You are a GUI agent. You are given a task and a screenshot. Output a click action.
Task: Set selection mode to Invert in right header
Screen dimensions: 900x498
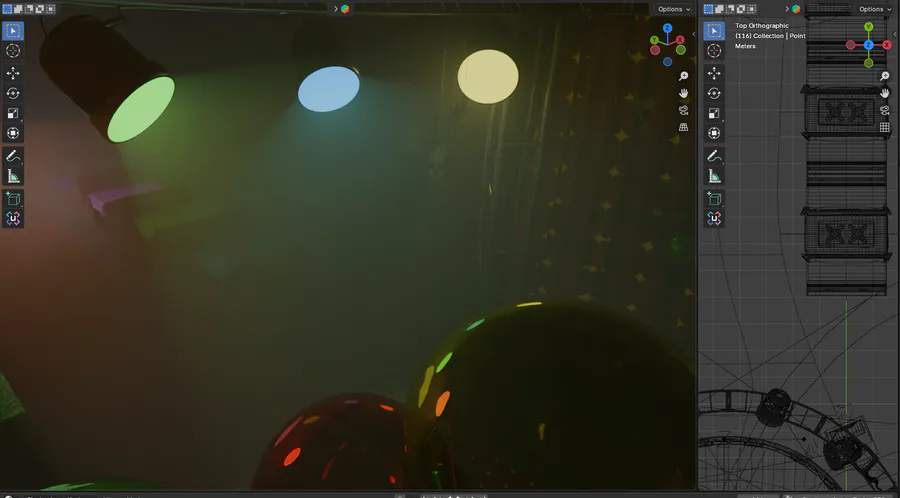[x=741, y=9]
